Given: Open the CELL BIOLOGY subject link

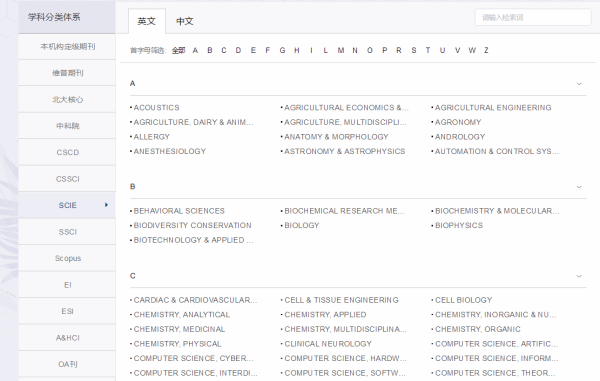Looking at the screenshot, I should click(463, 300).
